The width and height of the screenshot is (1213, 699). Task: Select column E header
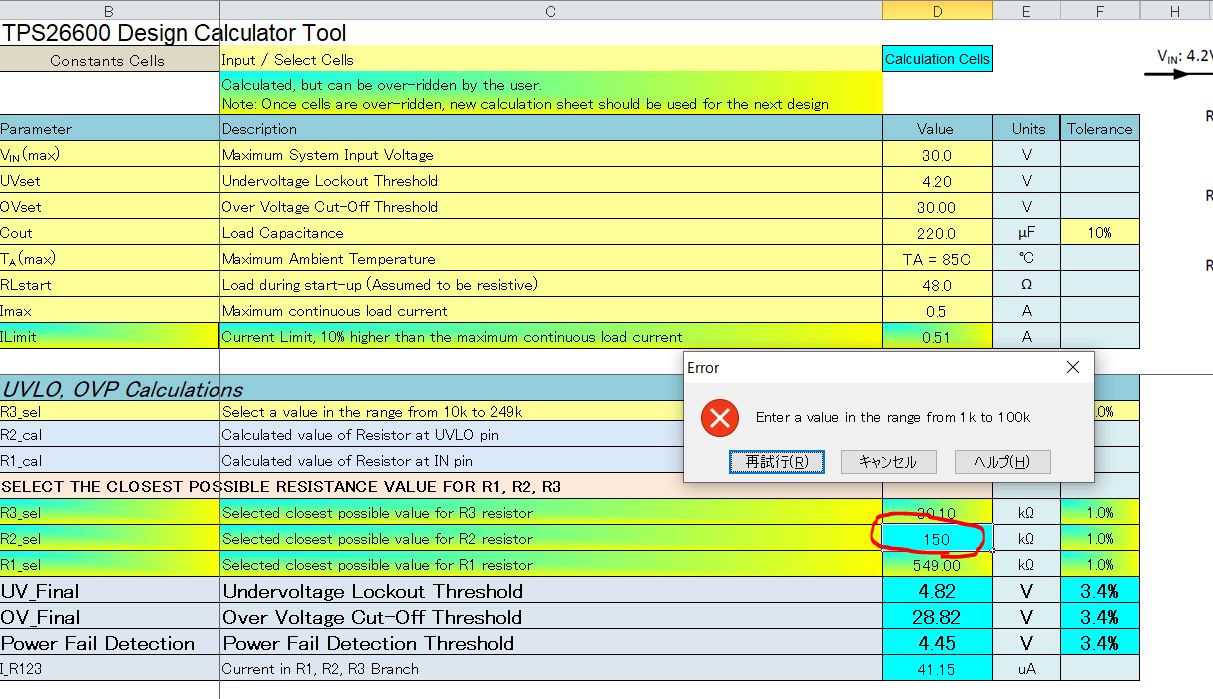click(1026, 10)
